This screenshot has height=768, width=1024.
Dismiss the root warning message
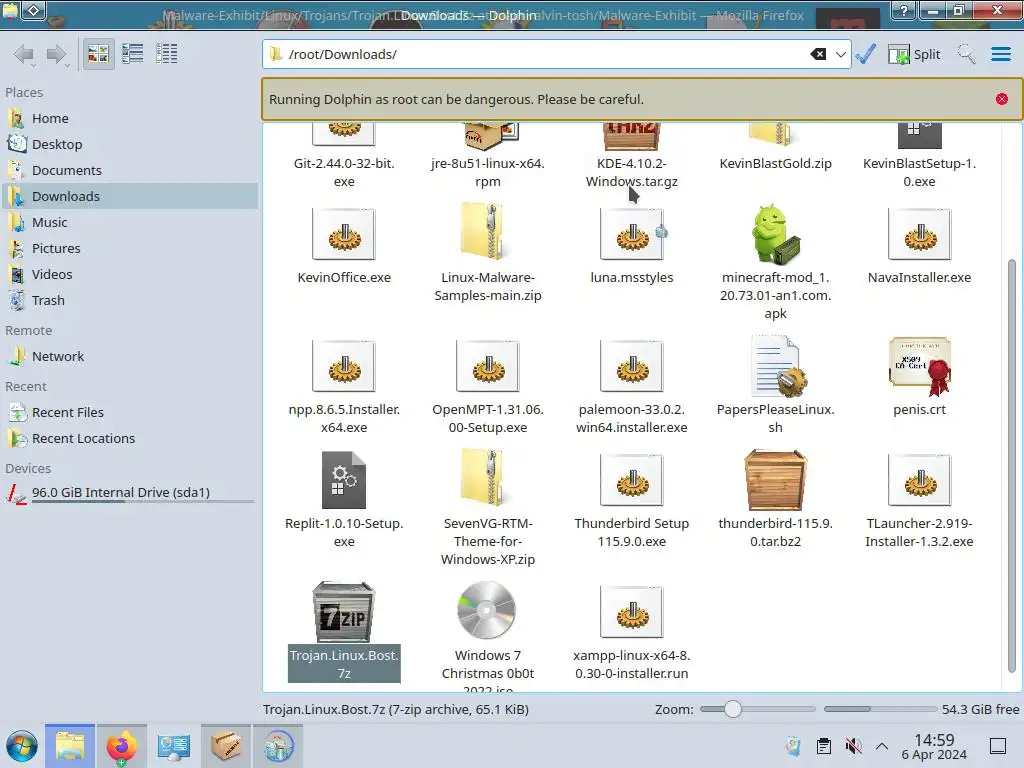pyautogui.click(x=1002, y=99)
